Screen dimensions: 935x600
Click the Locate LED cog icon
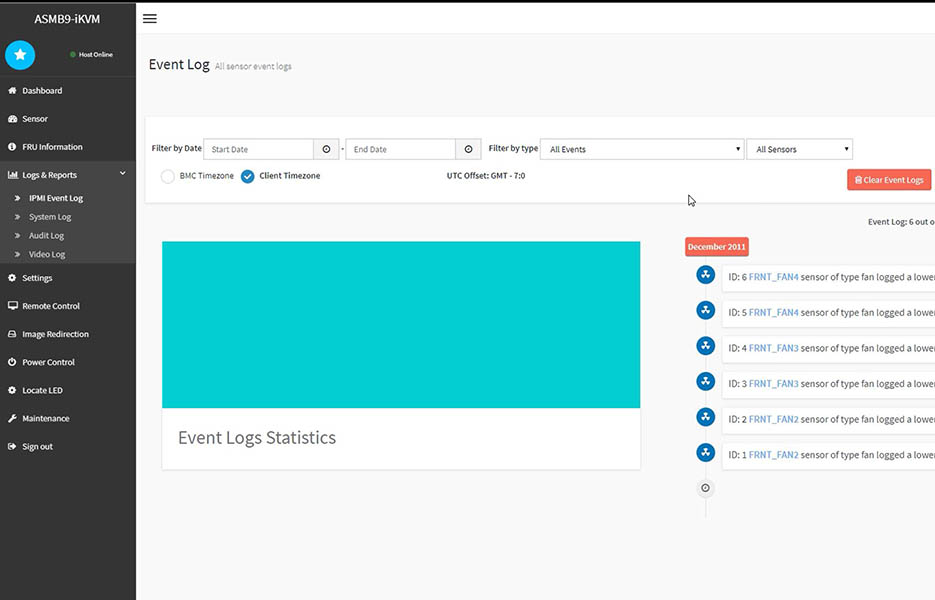[12, 390]
